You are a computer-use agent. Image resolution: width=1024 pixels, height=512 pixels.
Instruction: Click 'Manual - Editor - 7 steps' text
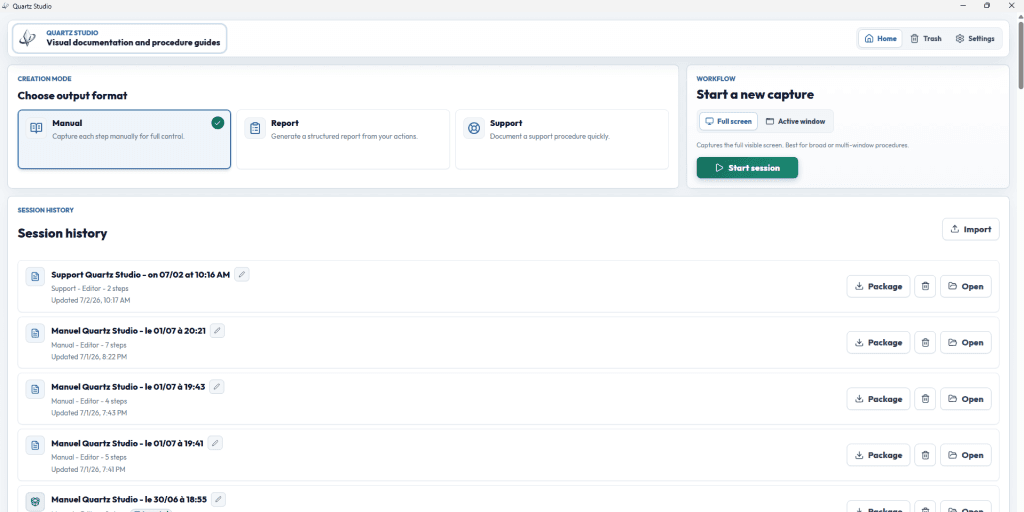point(89,345)
